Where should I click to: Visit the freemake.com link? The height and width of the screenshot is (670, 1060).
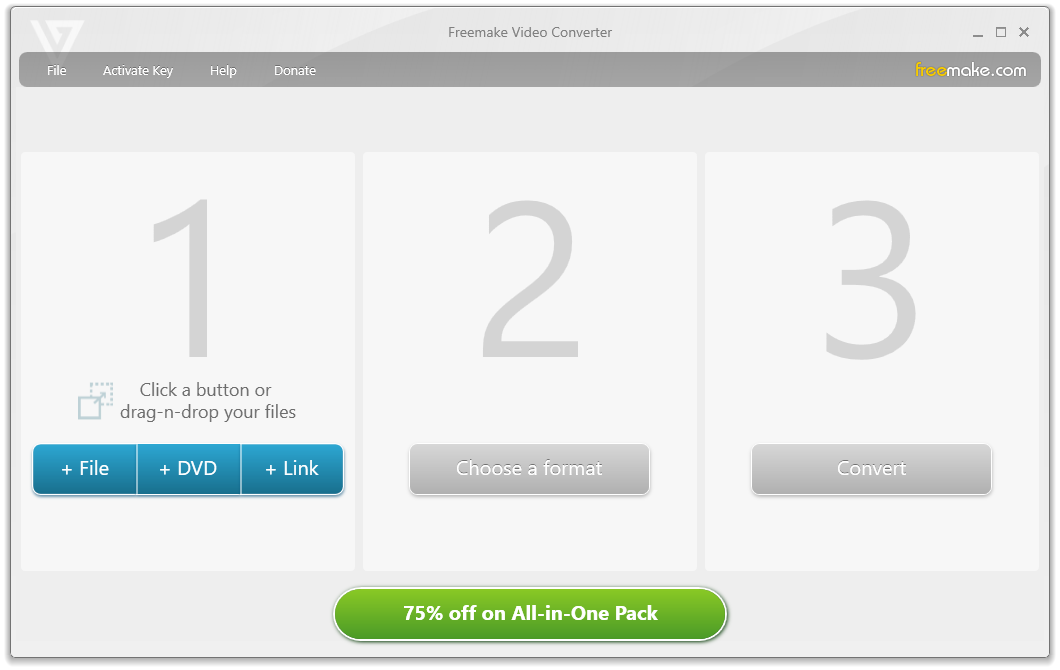pos(970,70)
